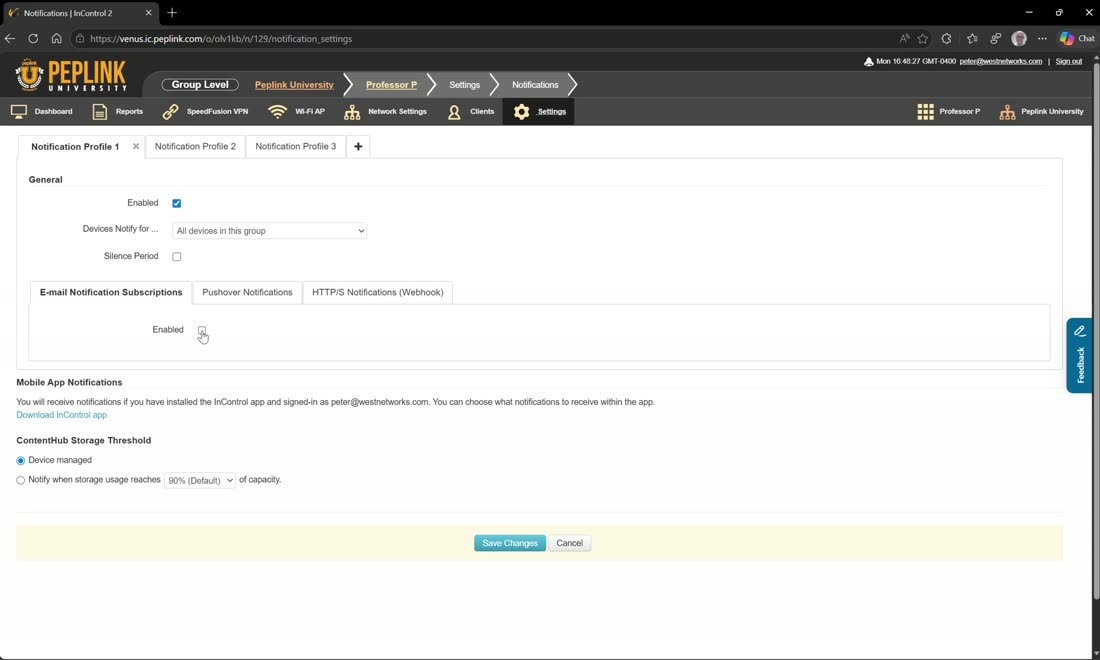1100x660 pixels.
Task: Open the 90% (Default) capacity dropdown
Action: coord(200,480)
